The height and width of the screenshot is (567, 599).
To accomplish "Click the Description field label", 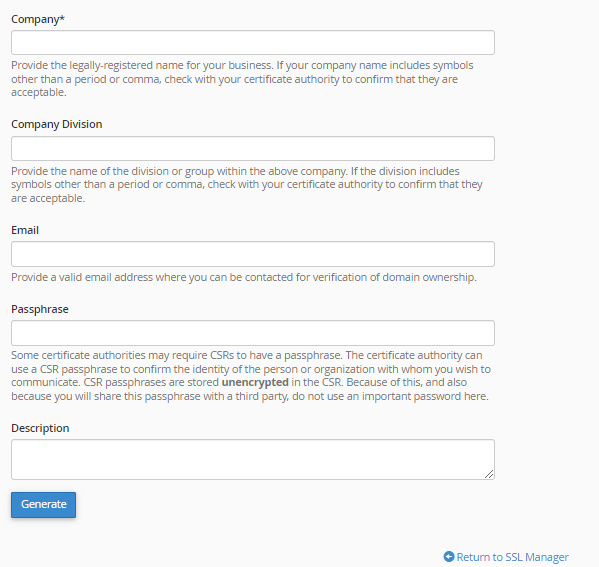I will click(x=40, y=428).
